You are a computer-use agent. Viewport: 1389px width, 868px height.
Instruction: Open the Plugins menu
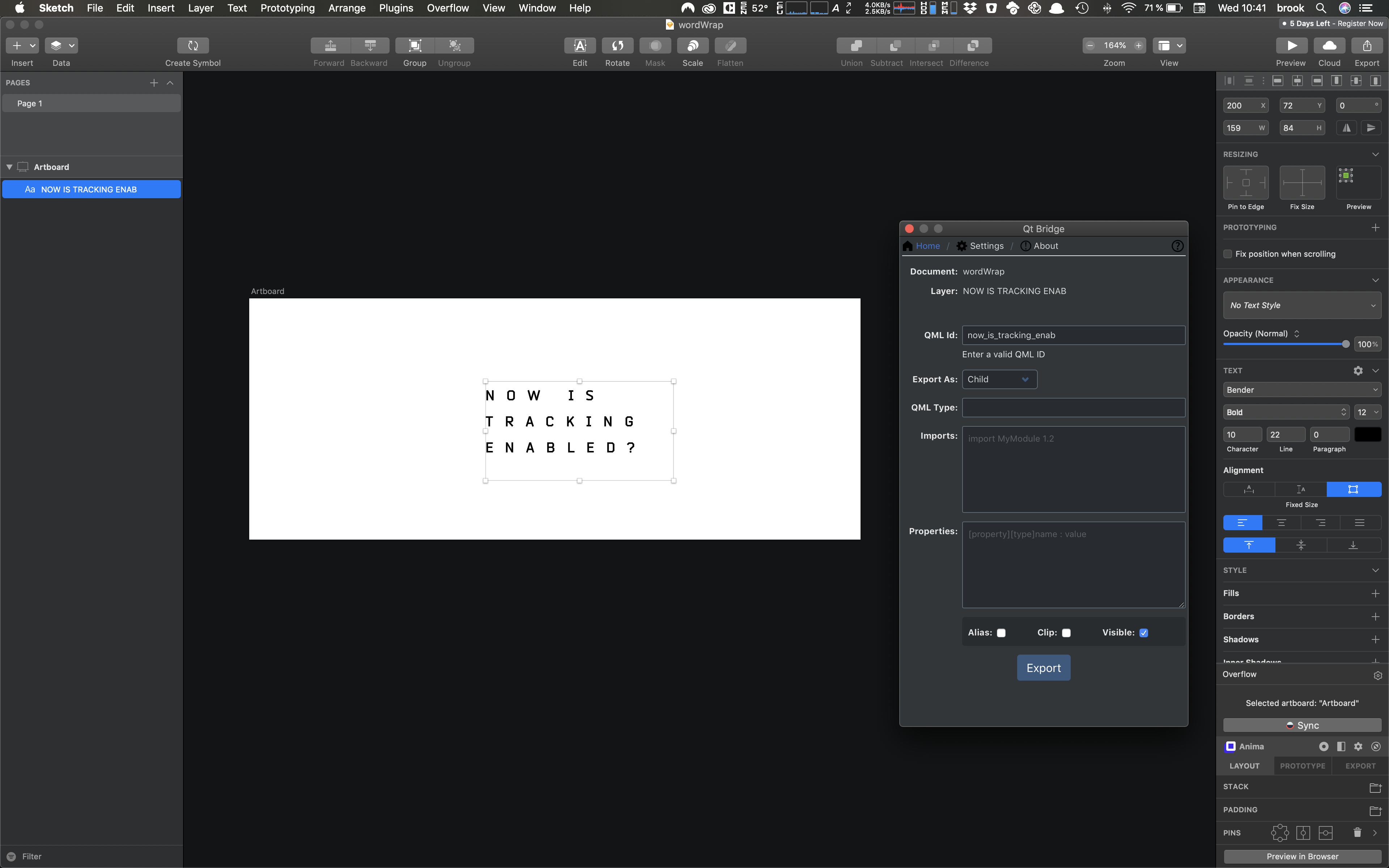click(x=395, y=8)
